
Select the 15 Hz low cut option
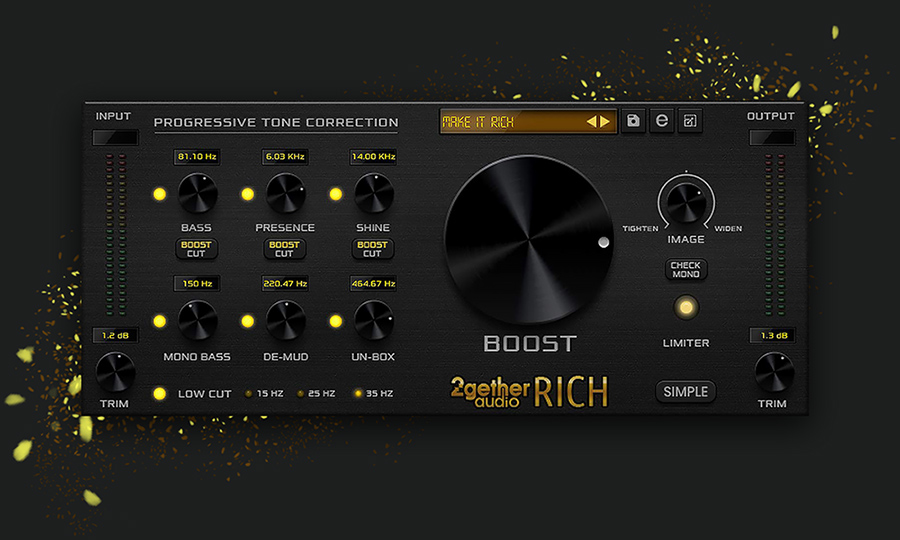pos(250,393)
